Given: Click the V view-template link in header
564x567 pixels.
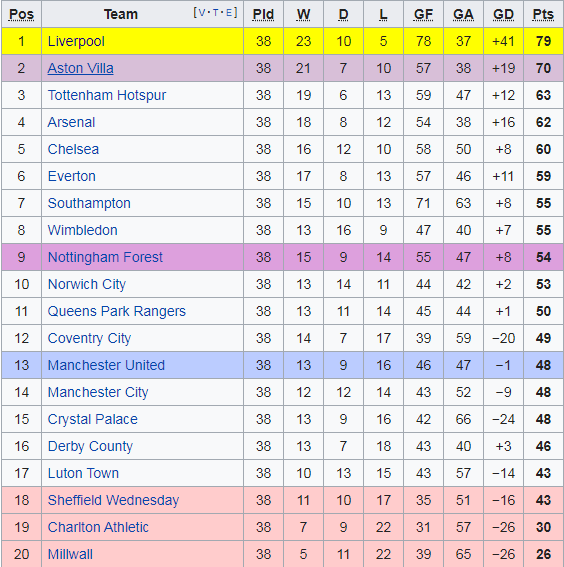Looking at the screenshot, I should pyautogui.click(x=202, y=13).
